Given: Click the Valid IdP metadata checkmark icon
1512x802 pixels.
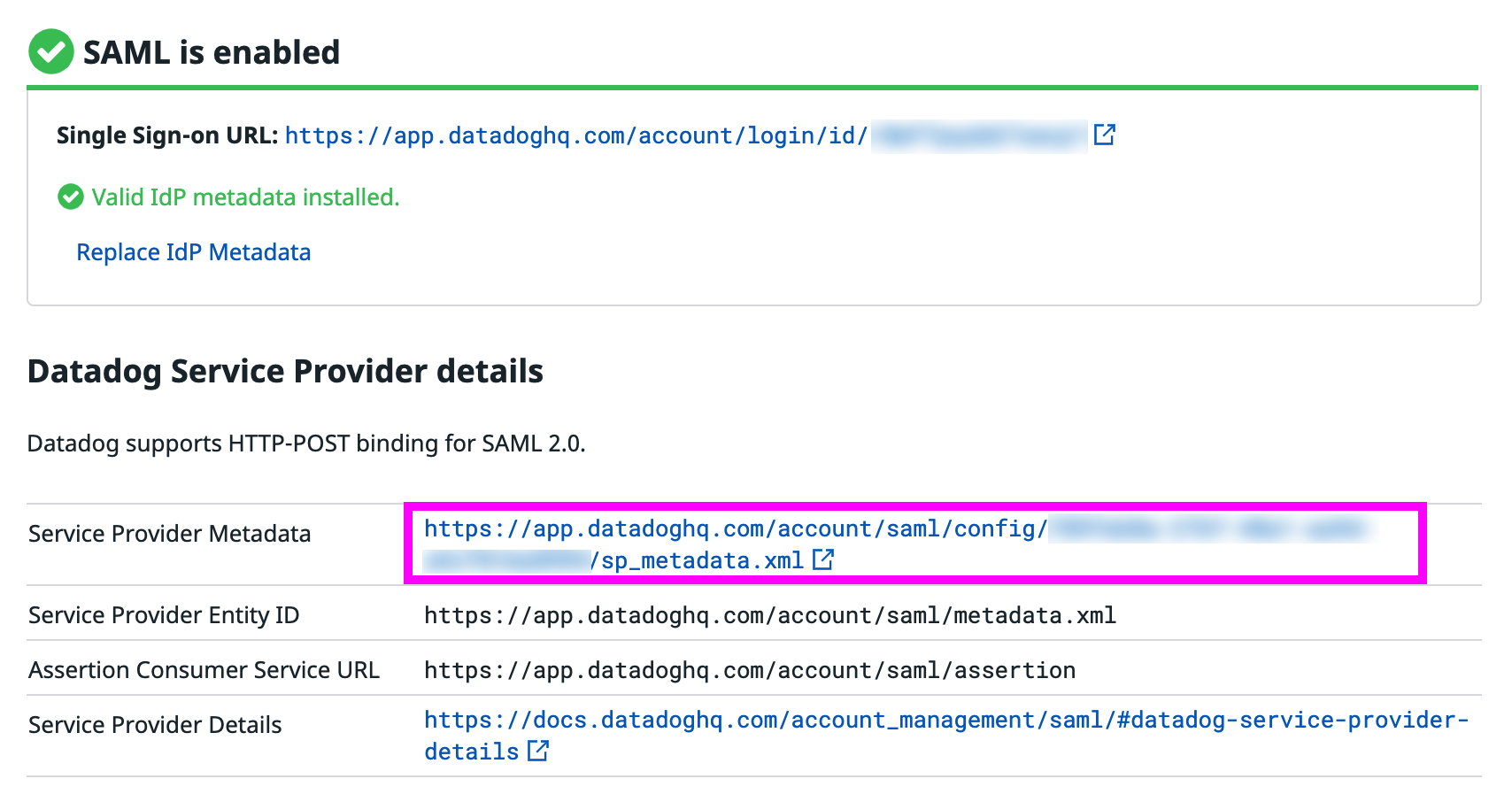Looking at the screenshot, I should [71, 197].
